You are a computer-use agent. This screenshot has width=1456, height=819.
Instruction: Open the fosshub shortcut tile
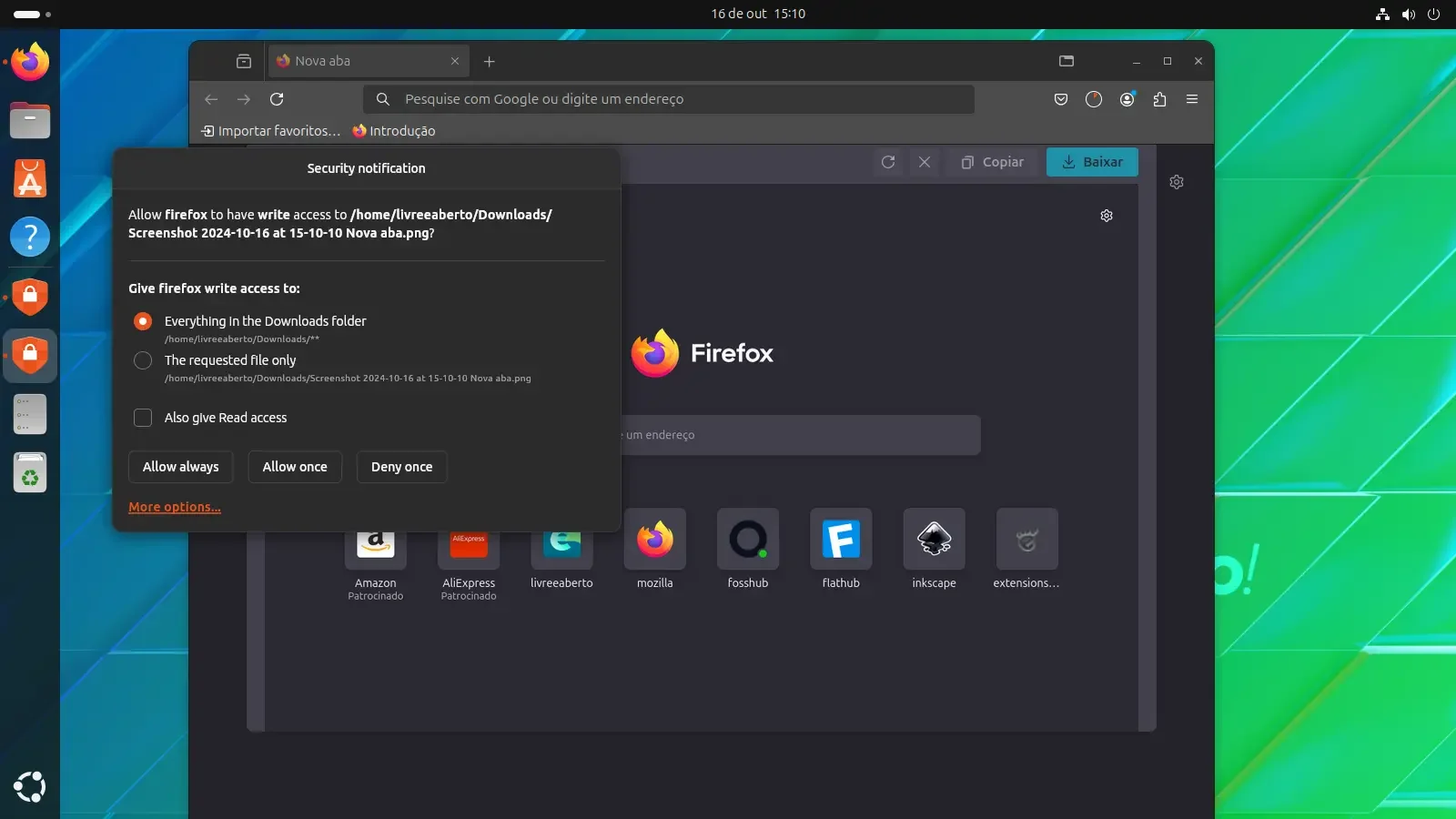pyautogui.click(x=748, y=550)
